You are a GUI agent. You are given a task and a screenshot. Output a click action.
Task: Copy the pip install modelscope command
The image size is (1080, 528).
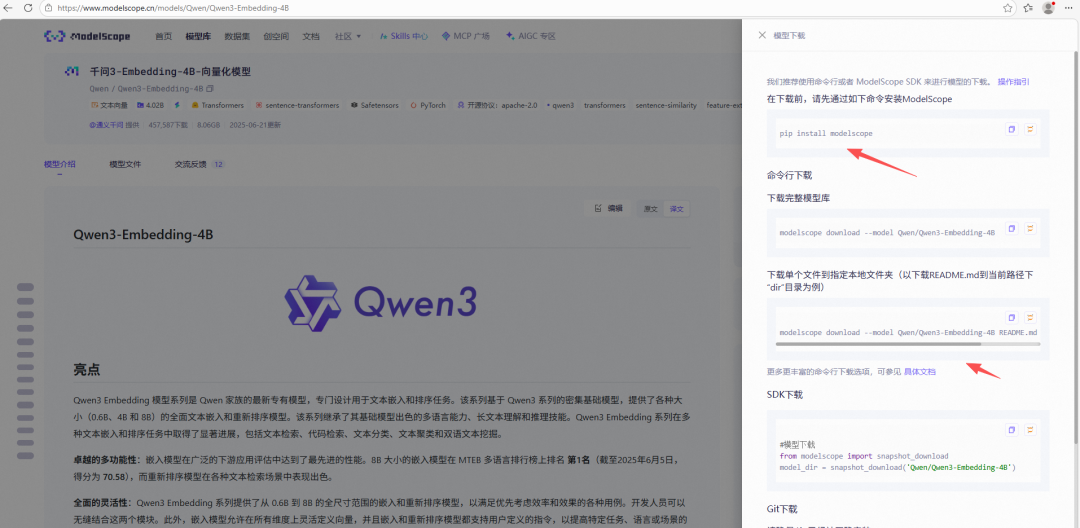pos(1011,129)
